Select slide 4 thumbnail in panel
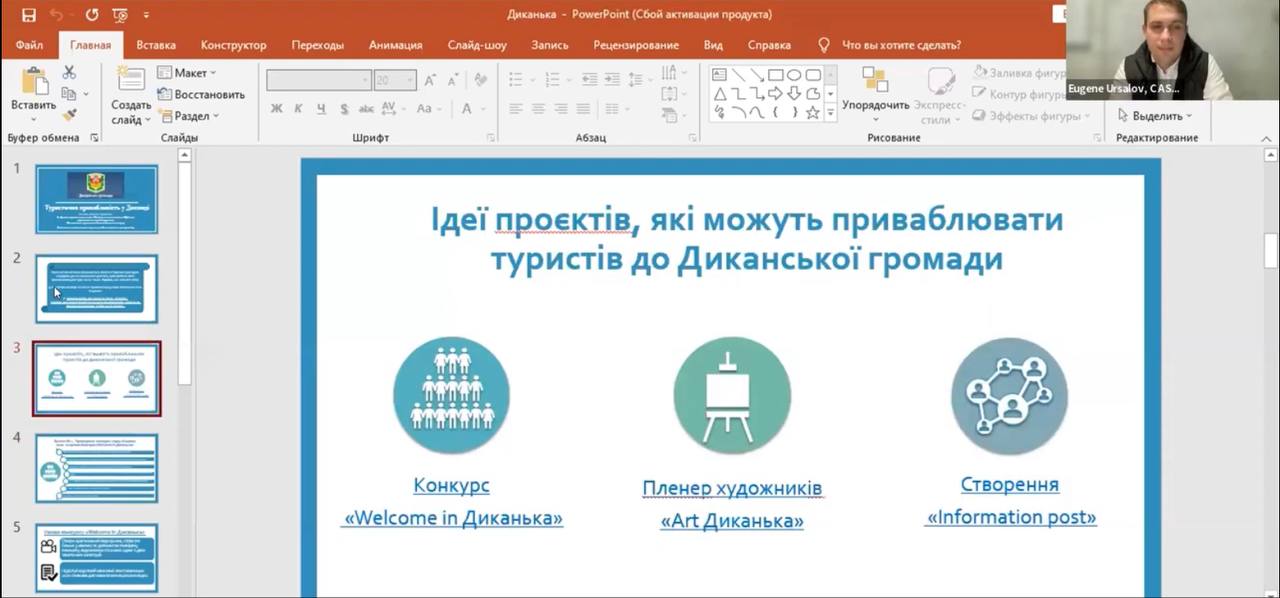1280x598 pixels. click(97, 468)
